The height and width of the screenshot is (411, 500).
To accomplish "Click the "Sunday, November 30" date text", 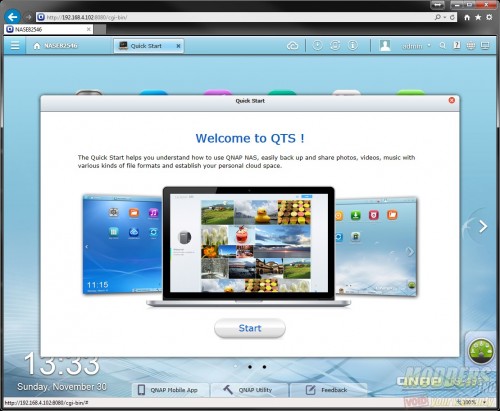I will [62, 387].
